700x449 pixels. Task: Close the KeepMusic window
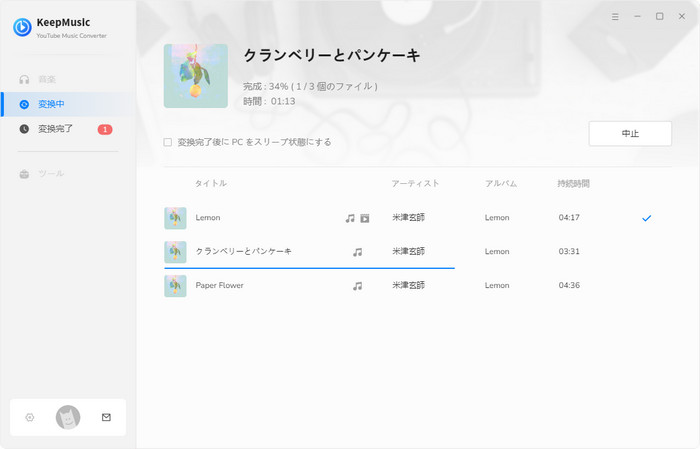click(682, 17)
